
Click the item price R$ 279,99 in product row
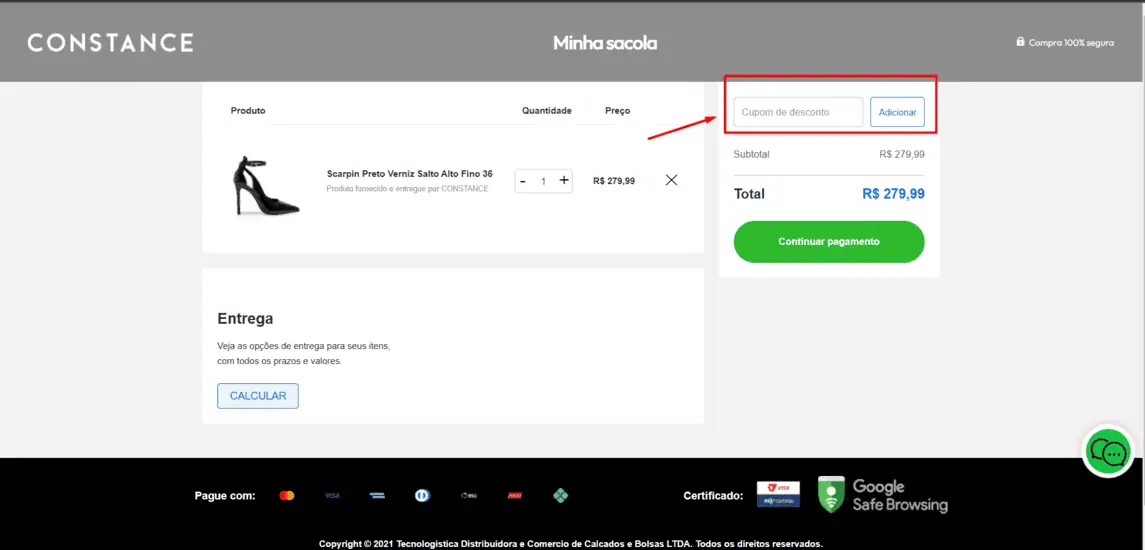coord(614,181)
